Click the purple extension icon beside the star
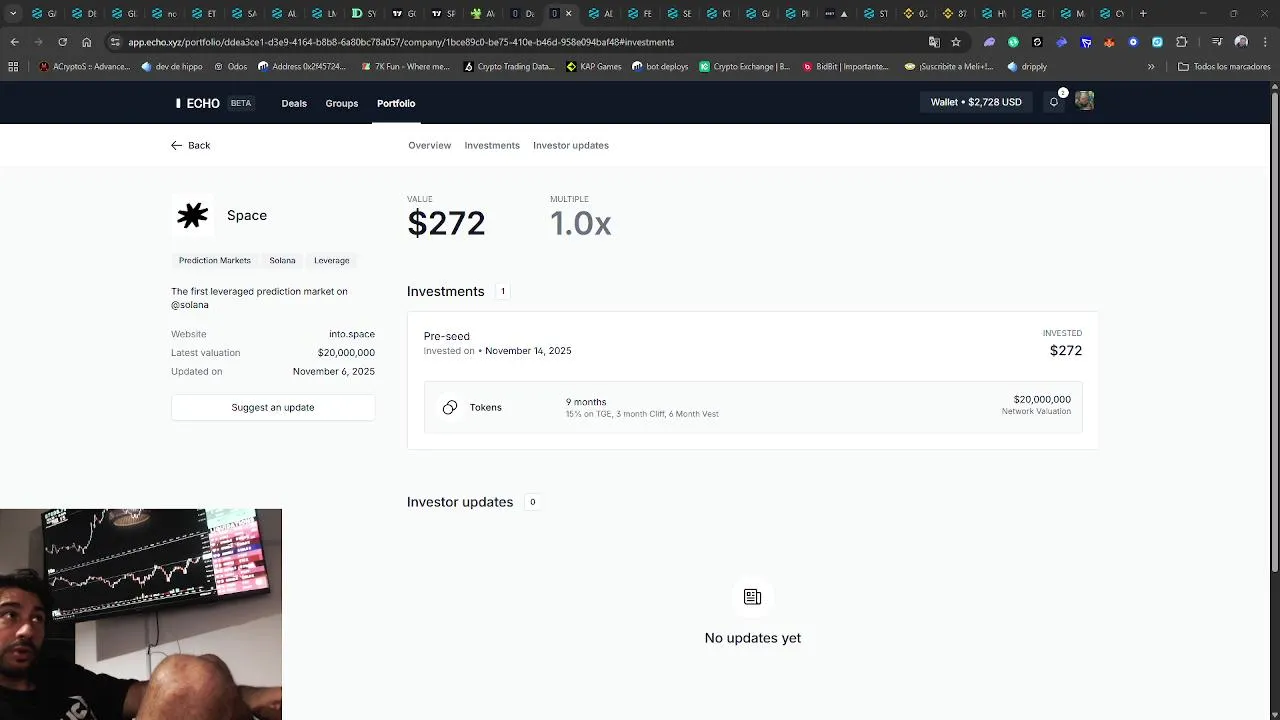The image size is (1280, 720). point(989,42)
